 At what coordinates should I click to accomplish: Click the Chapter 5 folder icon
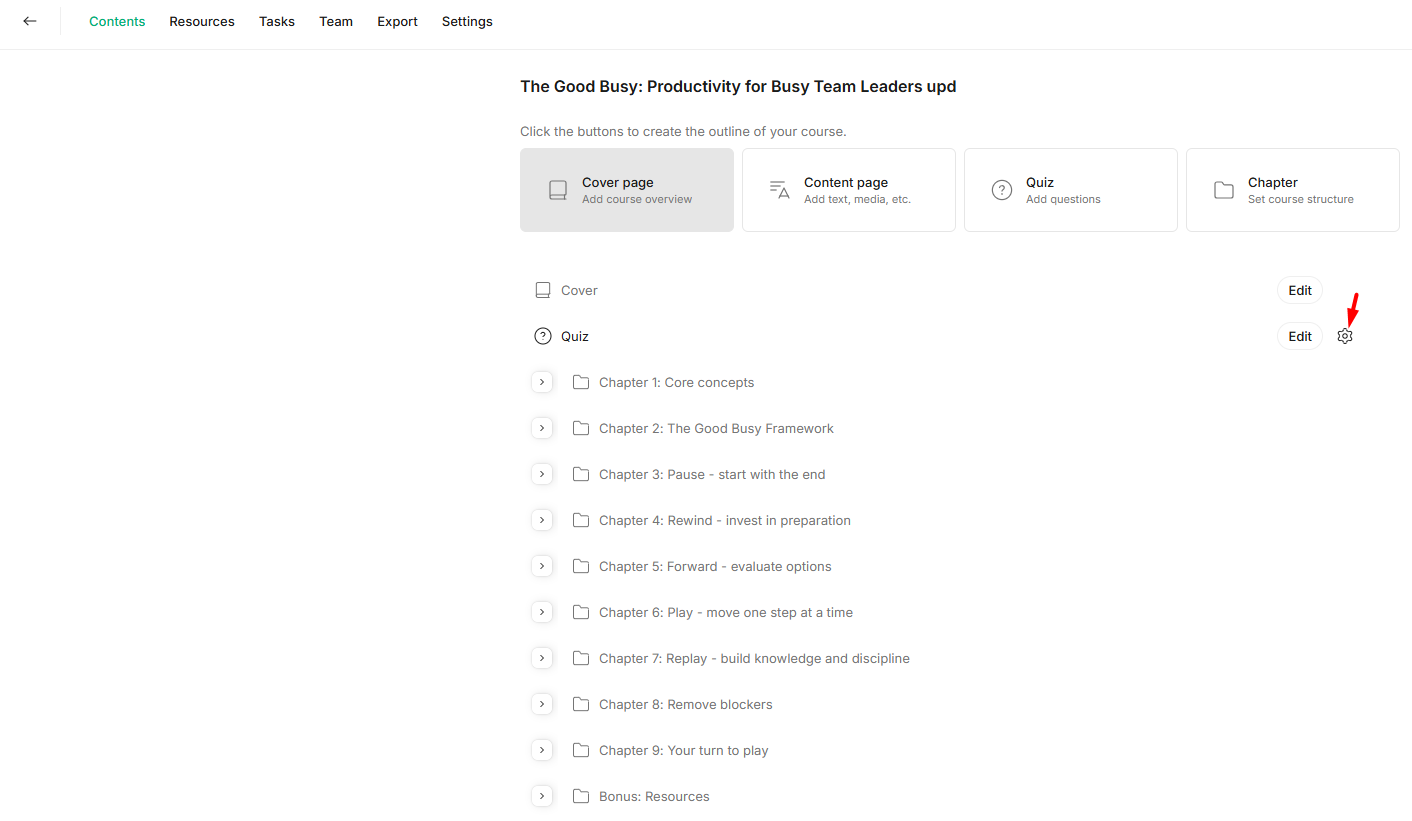[x=581, y=566]
